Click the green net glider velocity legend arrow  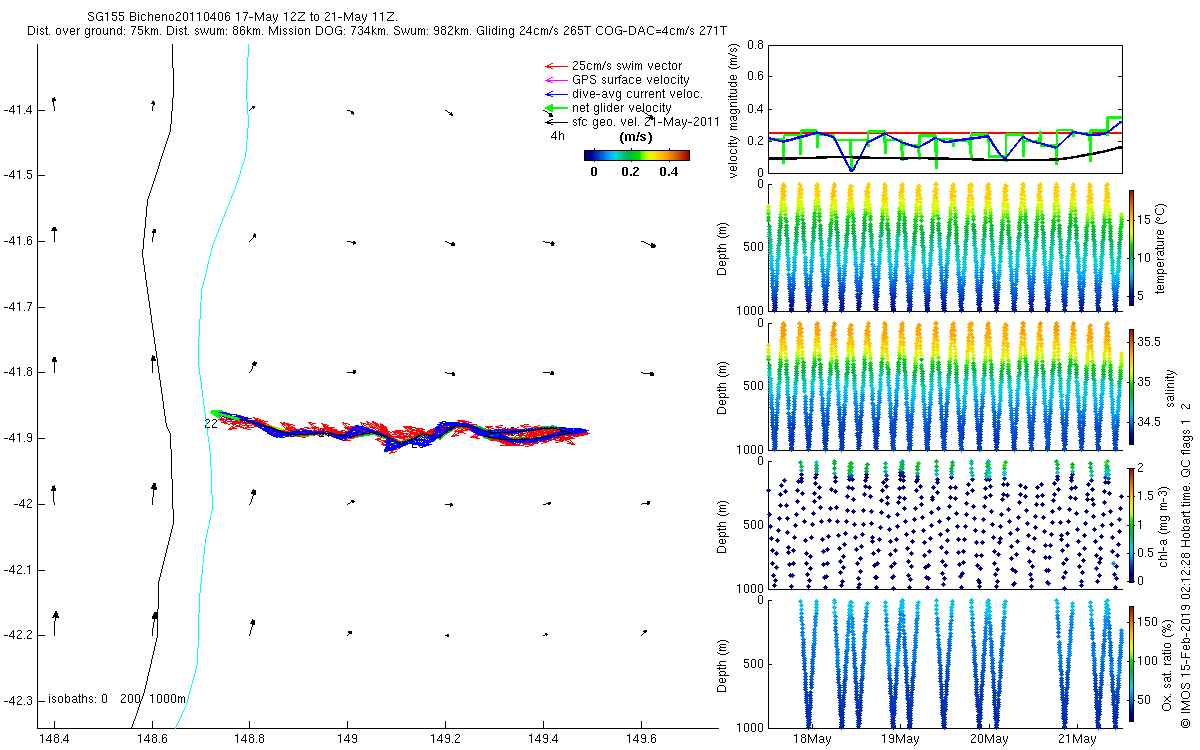click(x=554, y=108)
